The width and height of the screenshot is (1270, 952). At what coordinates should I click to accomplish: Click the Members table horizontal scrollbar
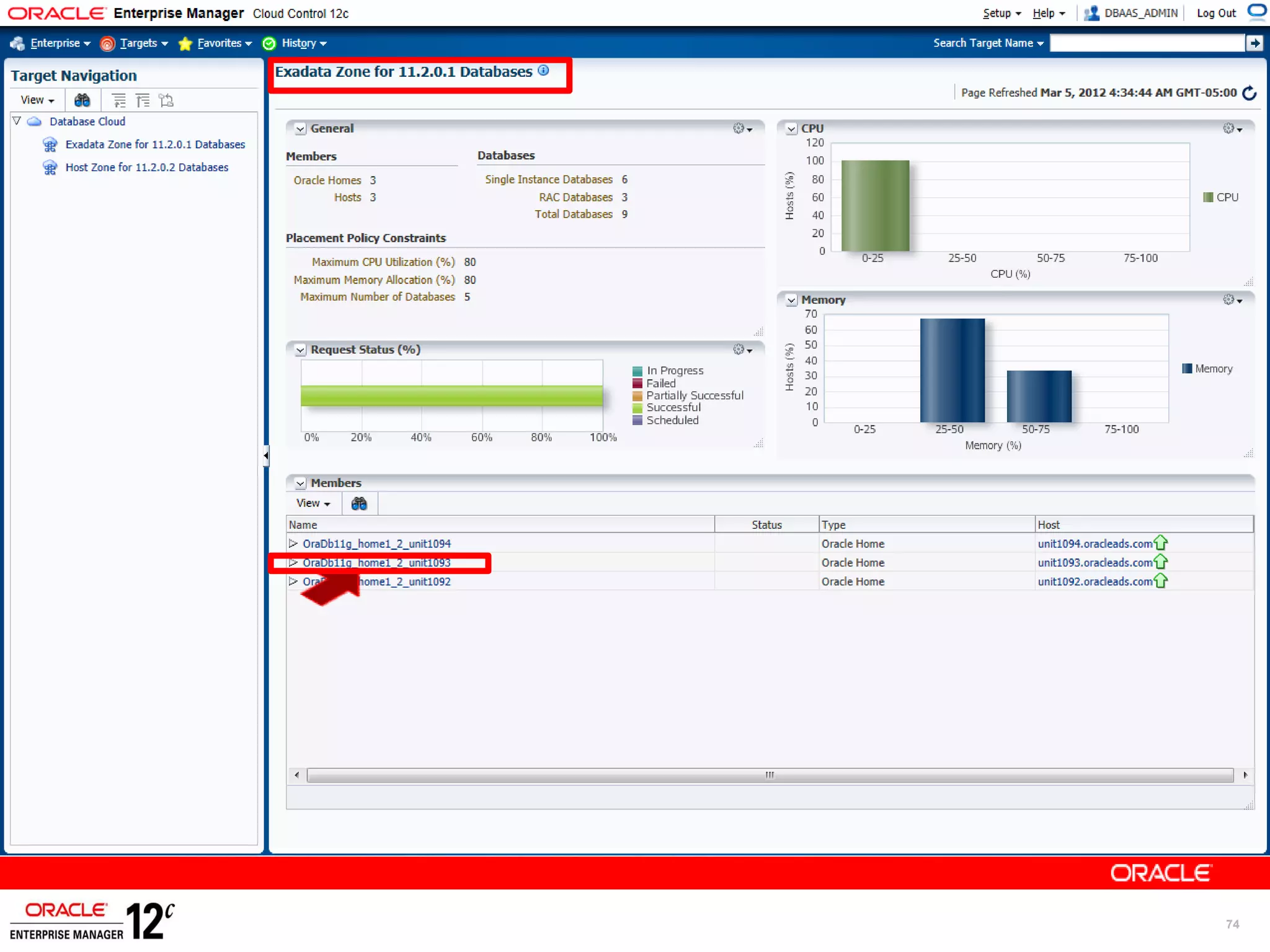(x=769, y=775)
